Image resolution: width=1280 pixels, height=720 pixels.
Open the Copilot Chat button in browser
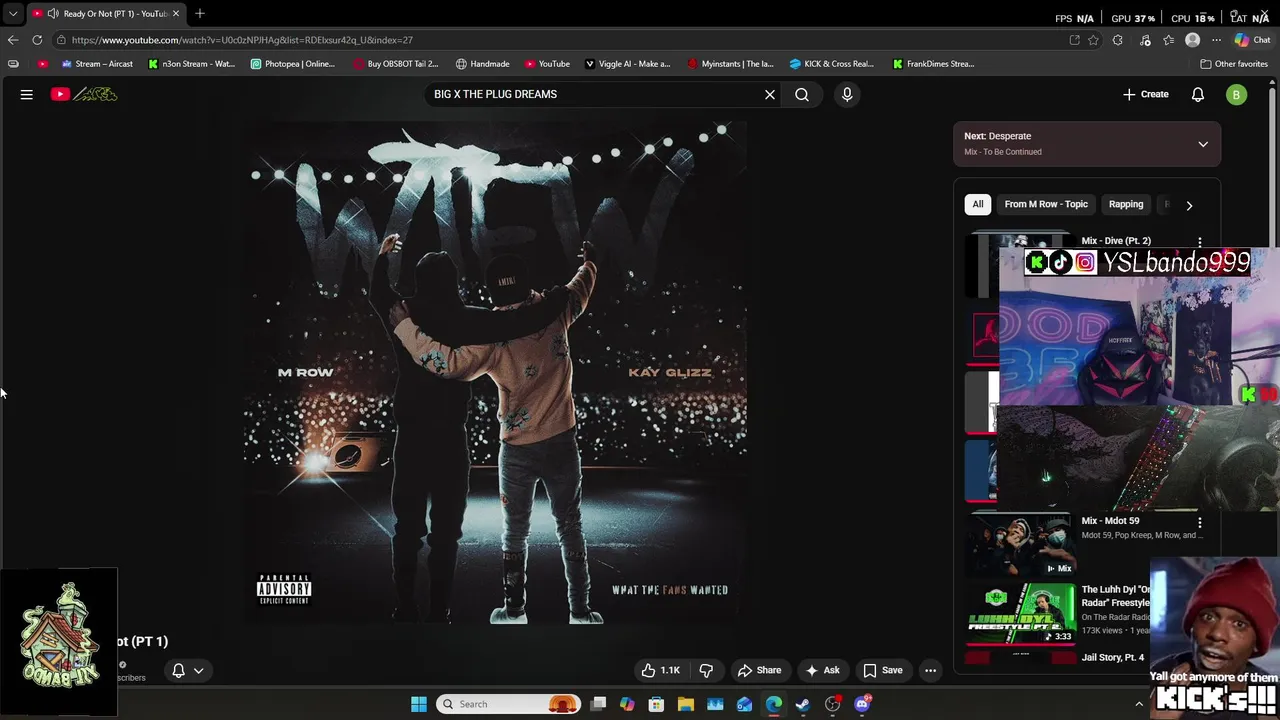(1252, 40)
